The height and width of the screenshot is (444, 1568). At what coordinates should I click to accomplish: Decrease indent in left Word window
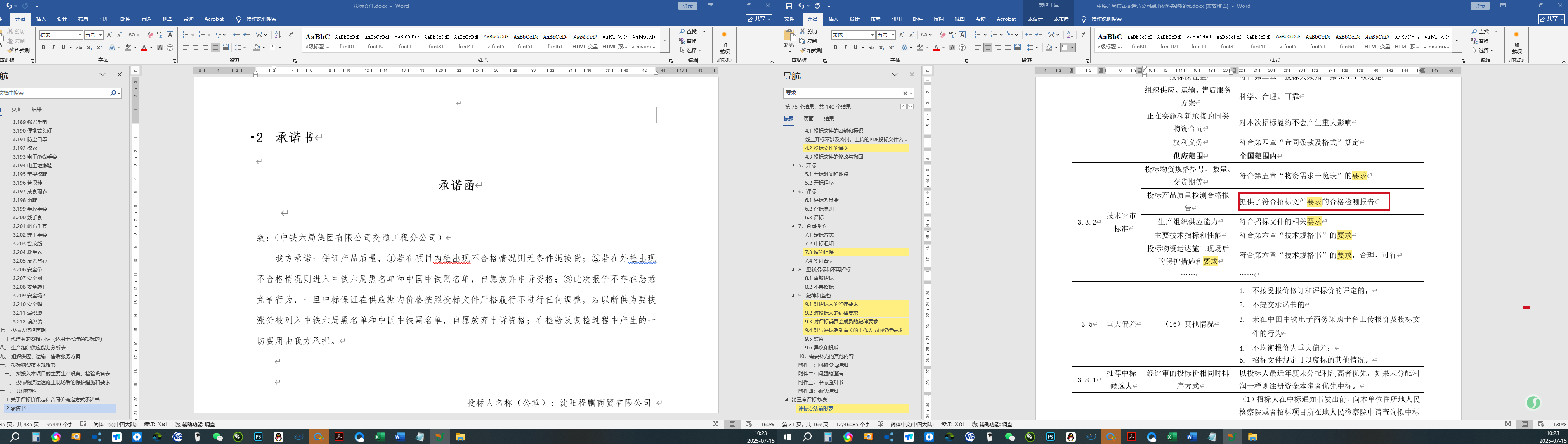236,35
